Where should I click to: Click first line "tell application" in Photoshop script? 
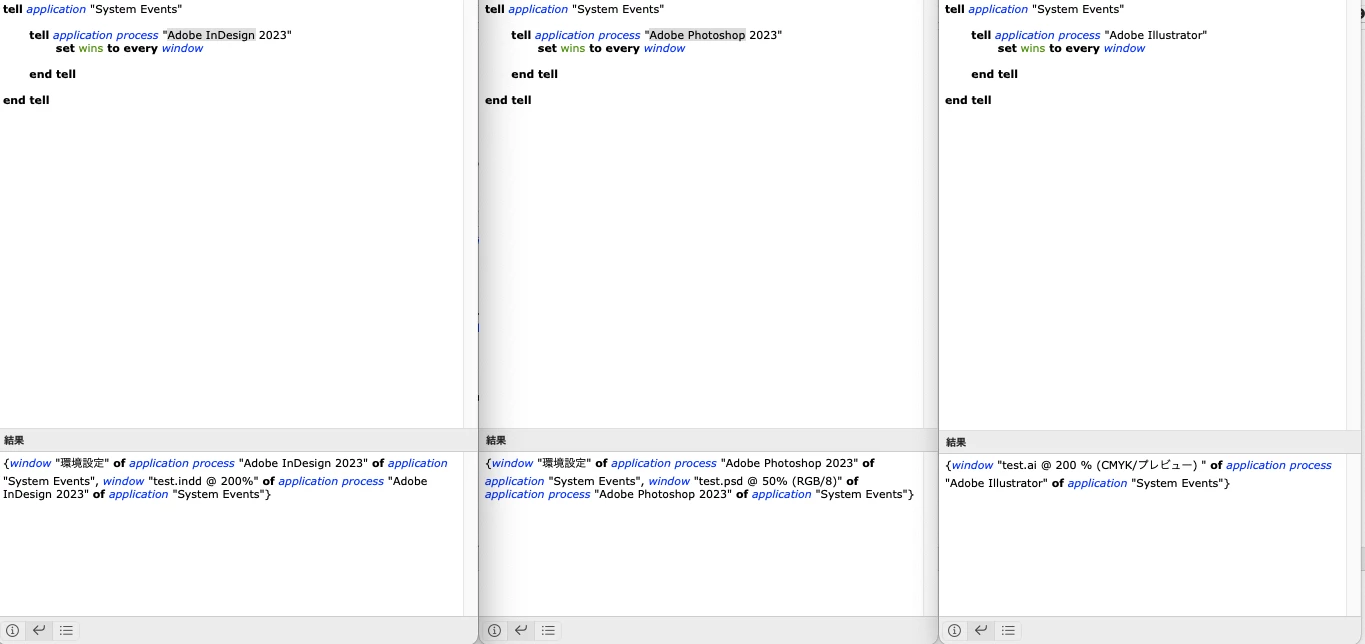point(527,9)
